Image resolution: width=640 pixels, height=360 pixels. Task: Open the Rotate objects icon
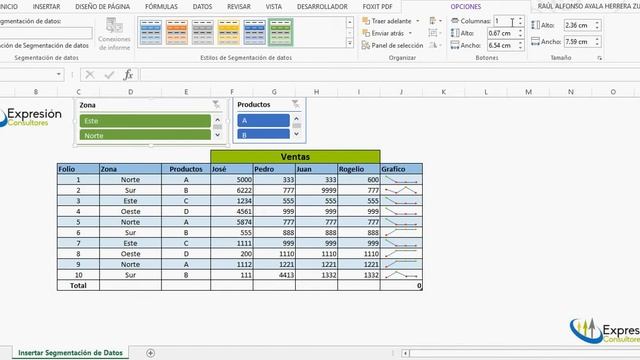click(435, 45)
